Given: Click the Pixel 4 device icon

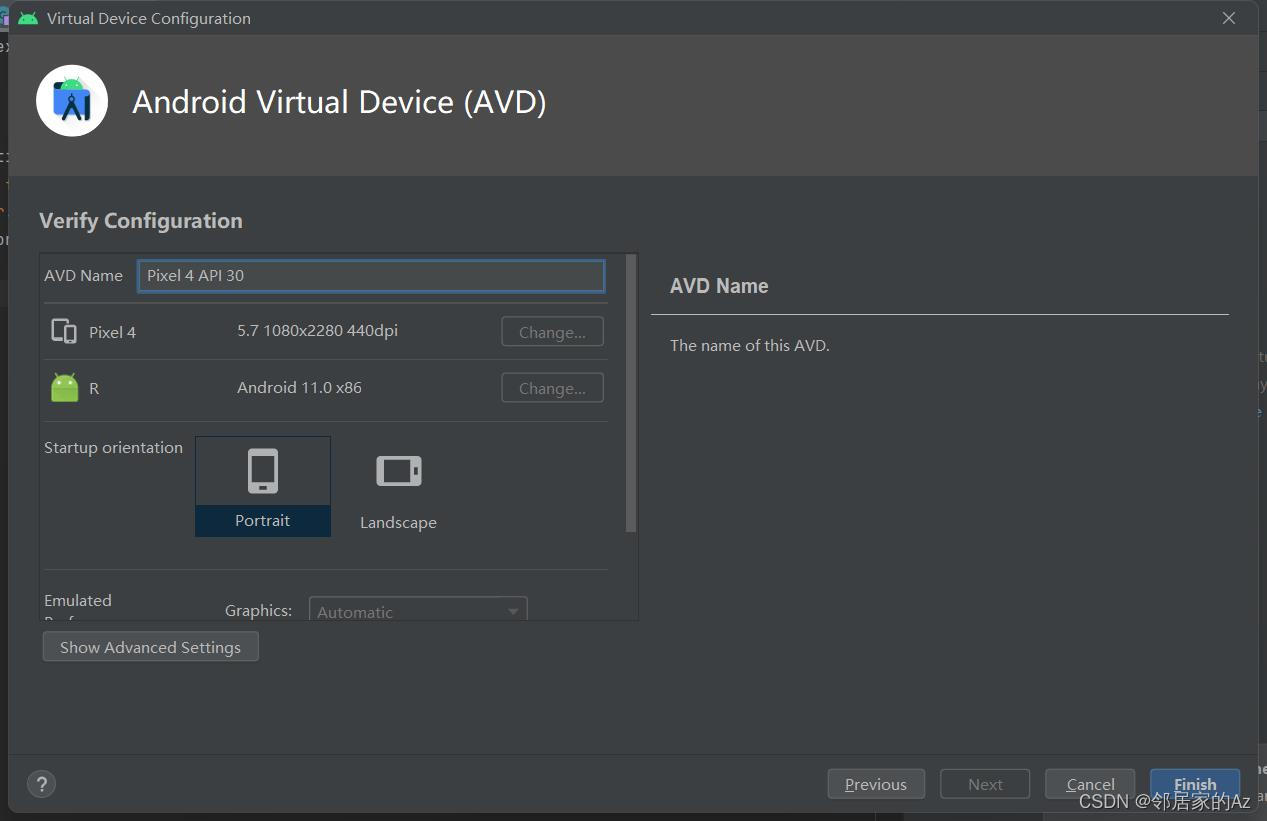Looking at the screenshot, I should tap(64, 331).
